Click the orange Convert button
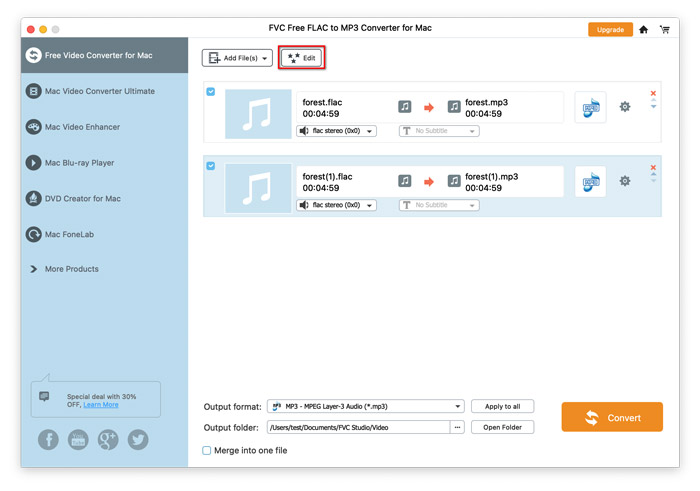Viewport: 700px width, 491px height. pyautogui.click(x=612, y=417)
